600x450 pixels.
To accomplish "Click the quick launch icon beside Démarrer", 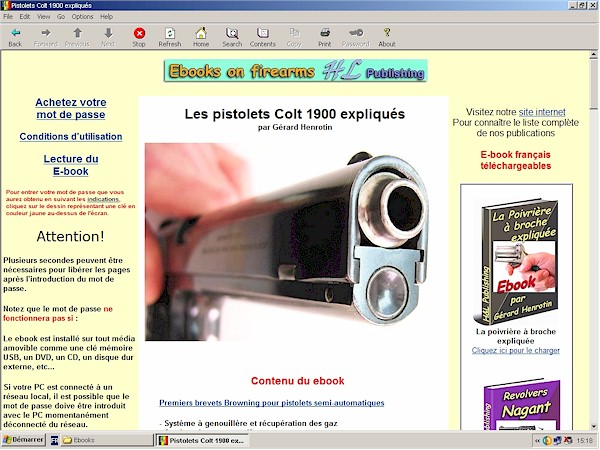I will 54,440.
